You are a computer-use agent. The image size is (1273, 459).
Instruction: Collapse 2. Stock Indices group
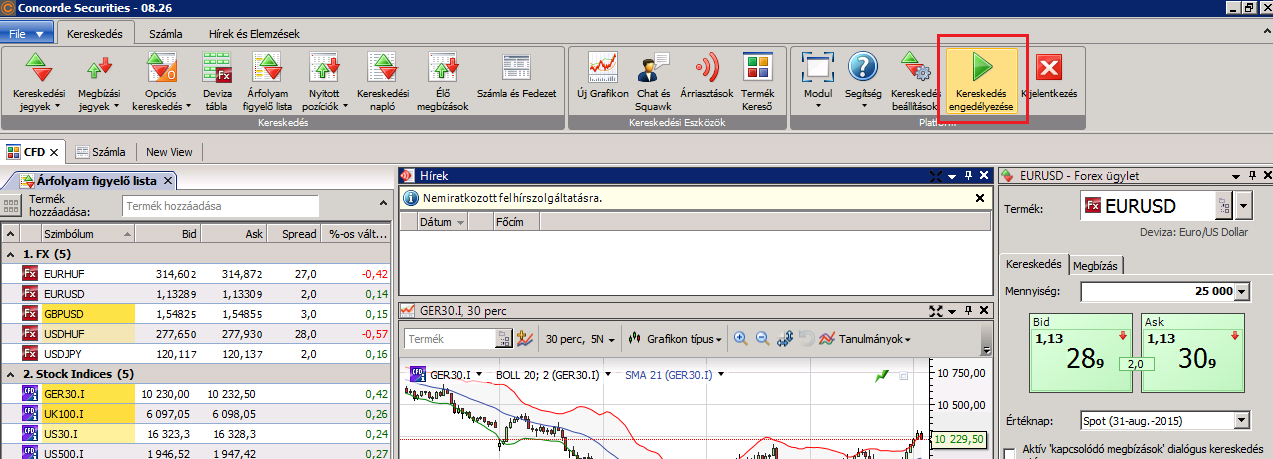pyautogui.click(x=11, y=374)
